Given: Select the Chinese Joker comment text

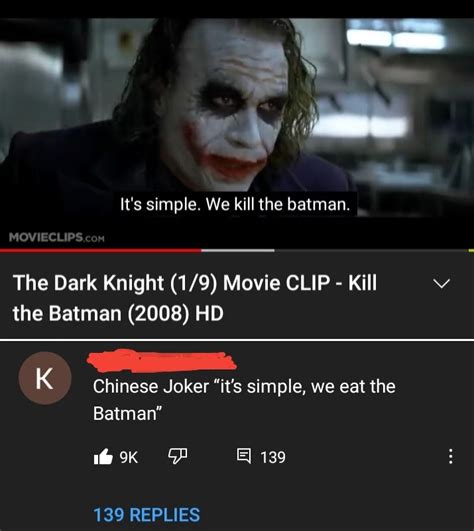Looking at the screenshot, I should pyautogui.click(x=244, y=400).
